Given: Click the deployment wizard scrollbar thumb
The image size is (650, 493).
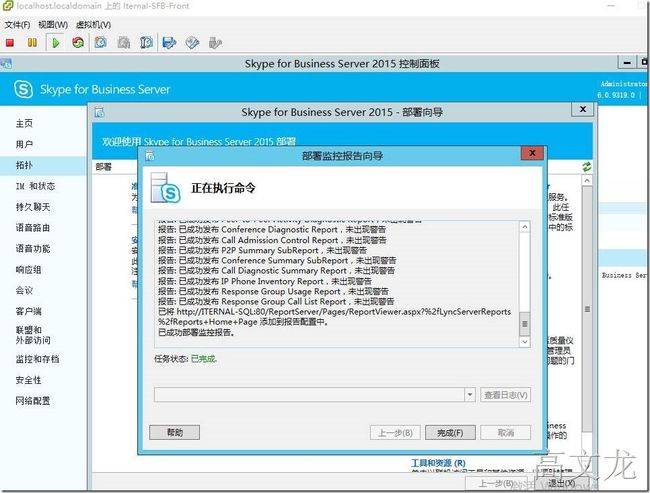Looking at the screenshot, I should (587, 309).
